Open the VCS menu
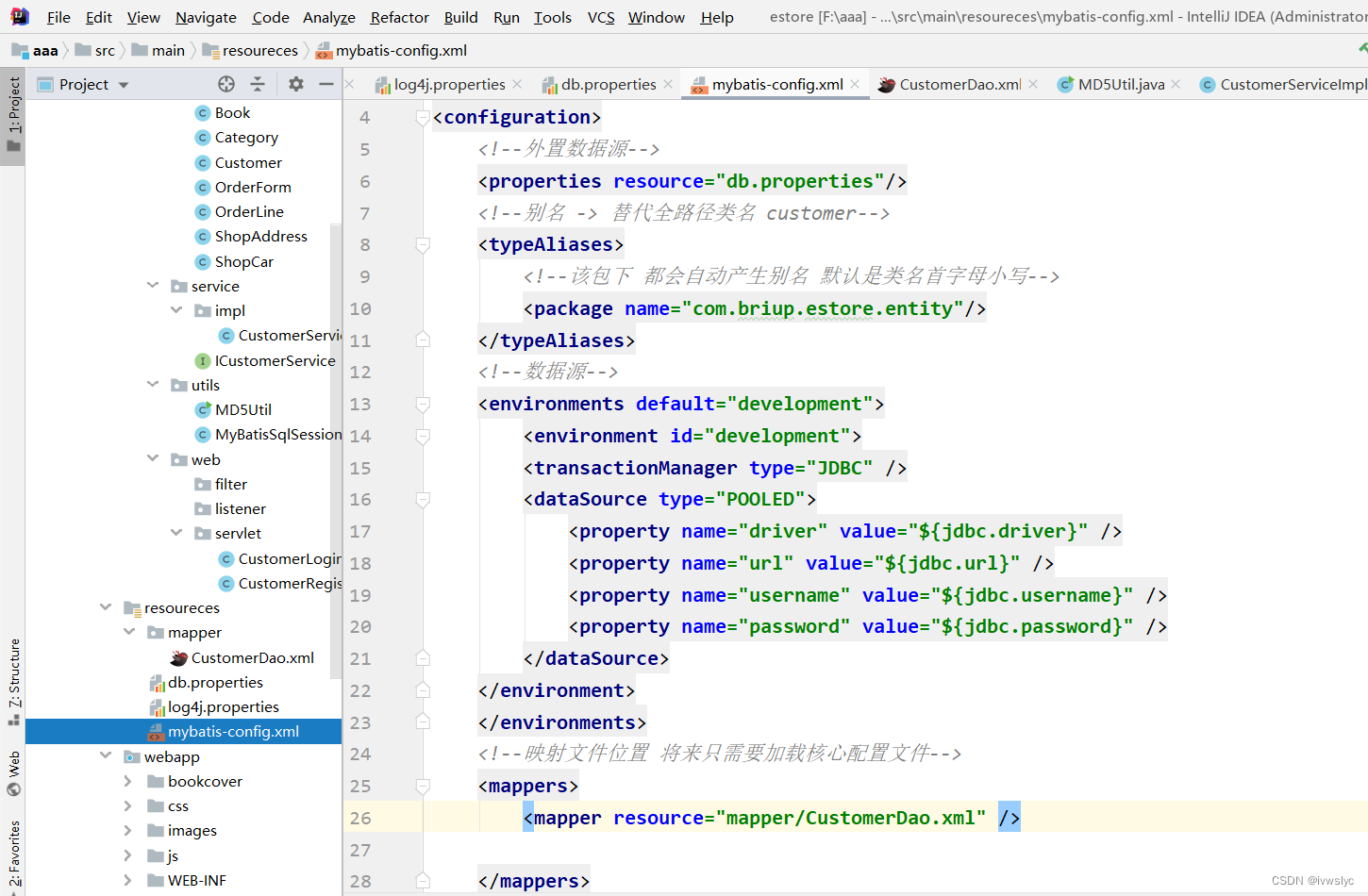This screenshot has width=1368, height=896. 601,17
